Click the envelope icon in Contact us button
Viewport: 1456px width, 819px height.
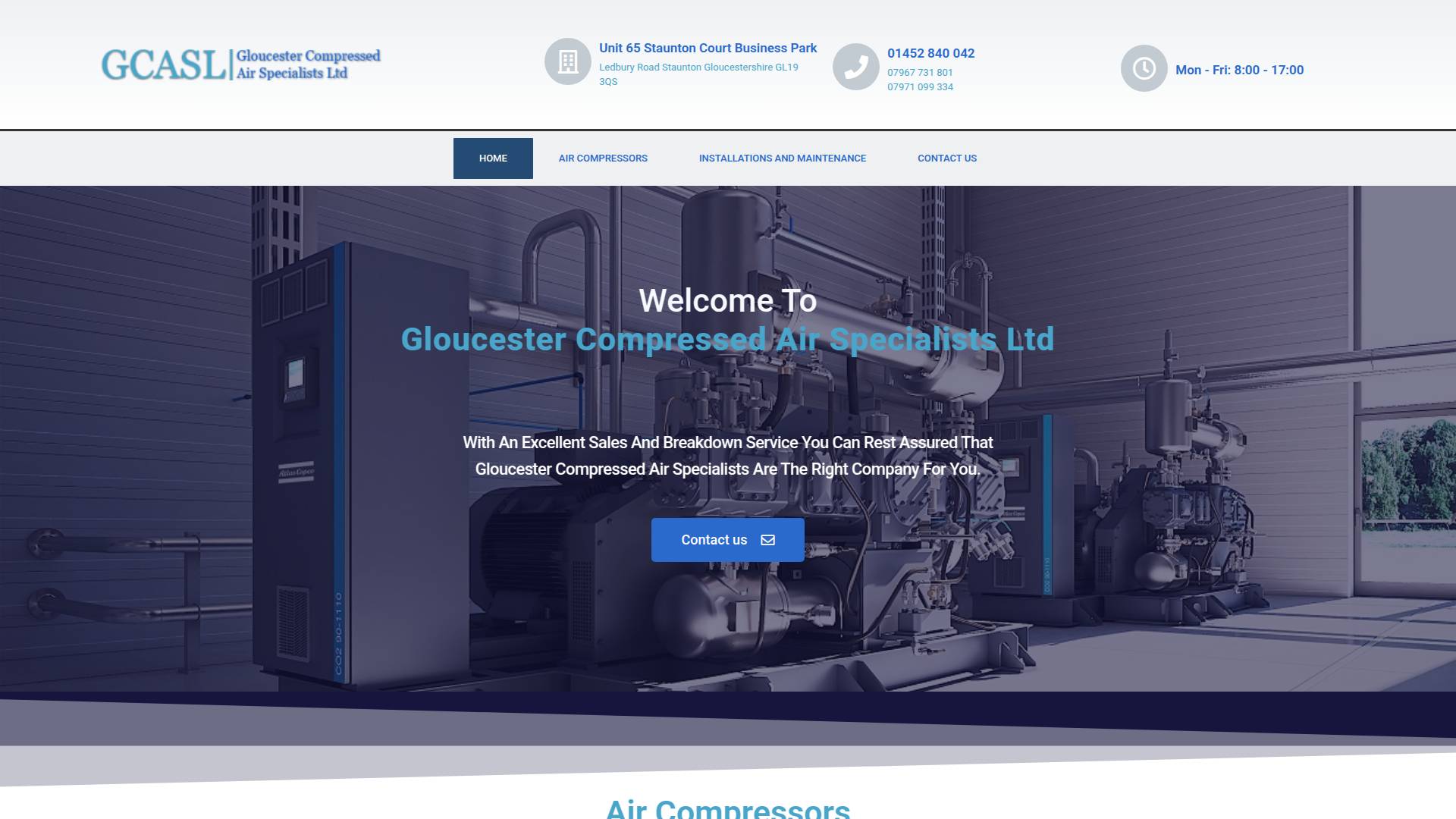tap(767, 540)
